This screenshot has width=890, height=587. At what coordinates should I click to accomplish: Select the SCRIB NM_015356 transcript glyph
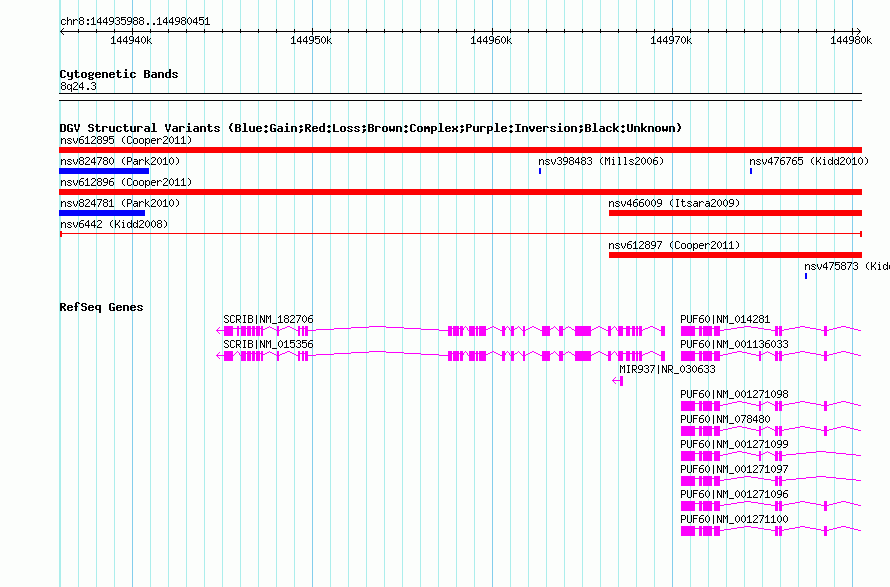(x=441, y=356)
